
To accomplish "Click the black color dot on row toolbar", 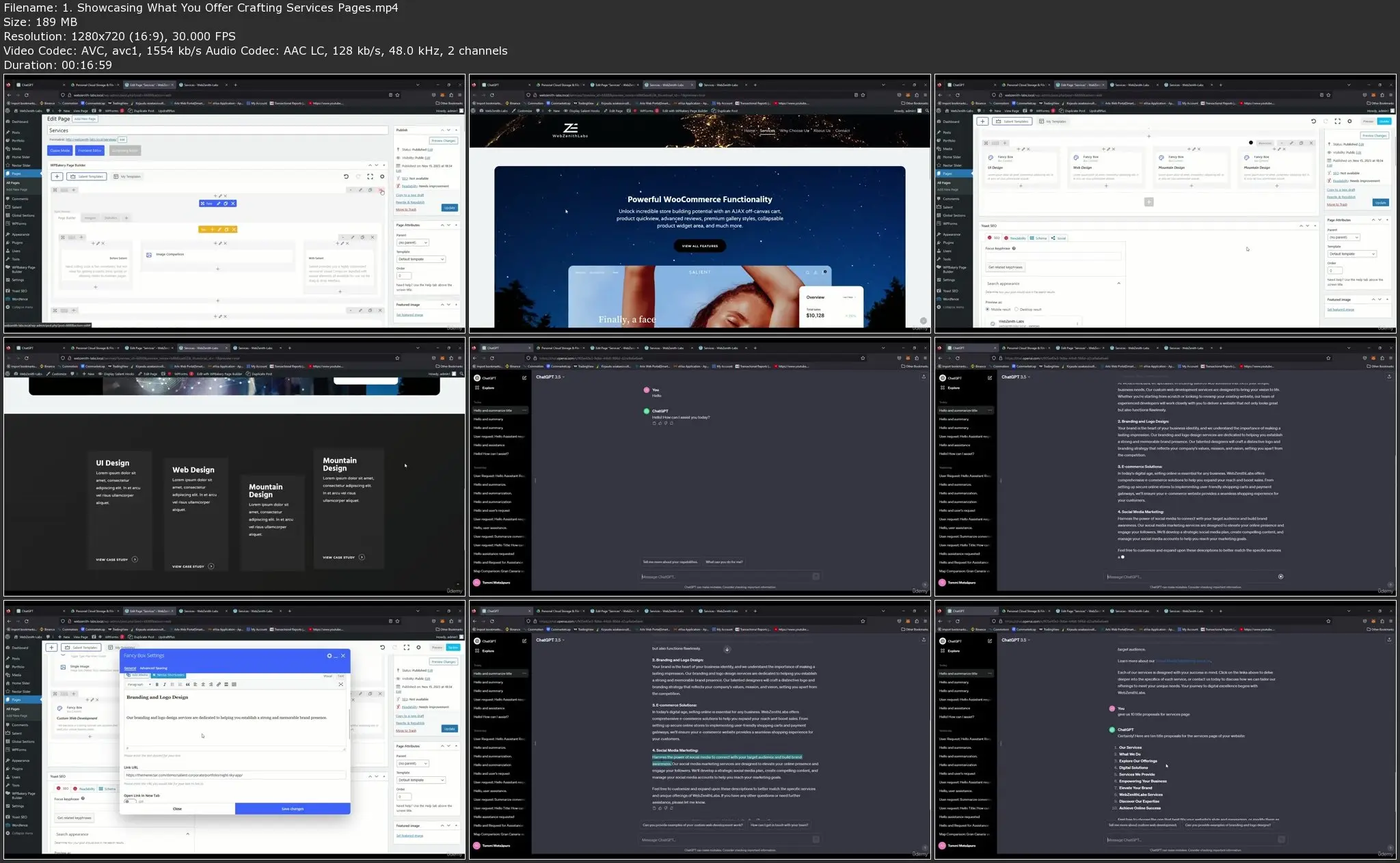I will (1251, 143).
